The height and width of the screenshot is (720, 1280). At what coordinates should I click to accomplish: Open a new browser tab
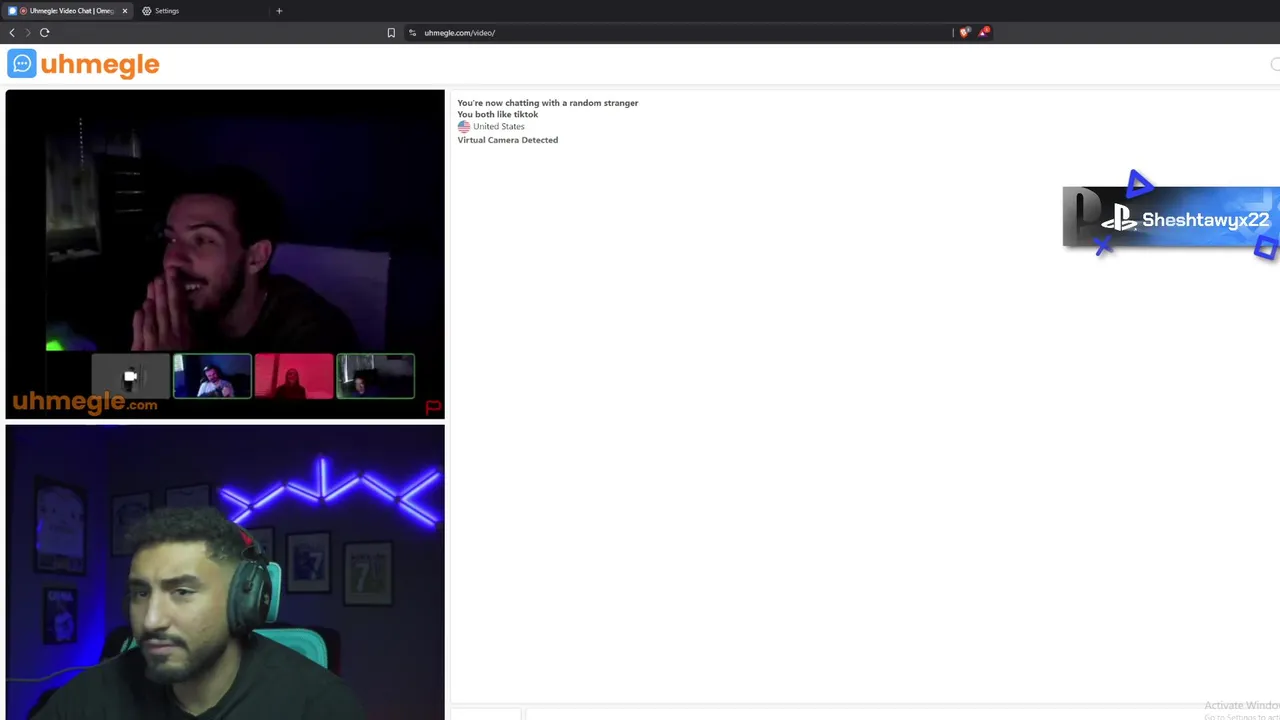tap(279, 11)
